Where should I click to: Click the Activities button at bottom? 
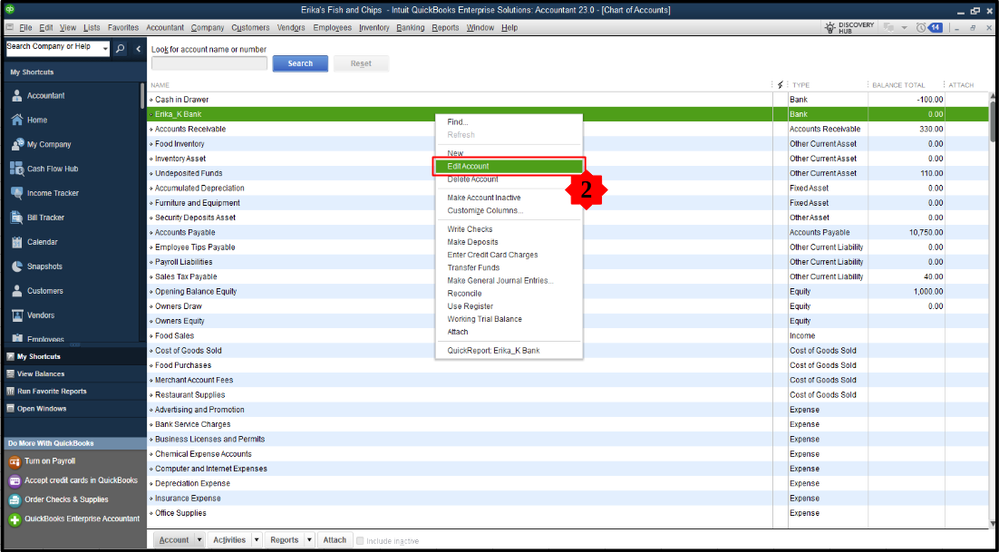(x=229, y=540)
